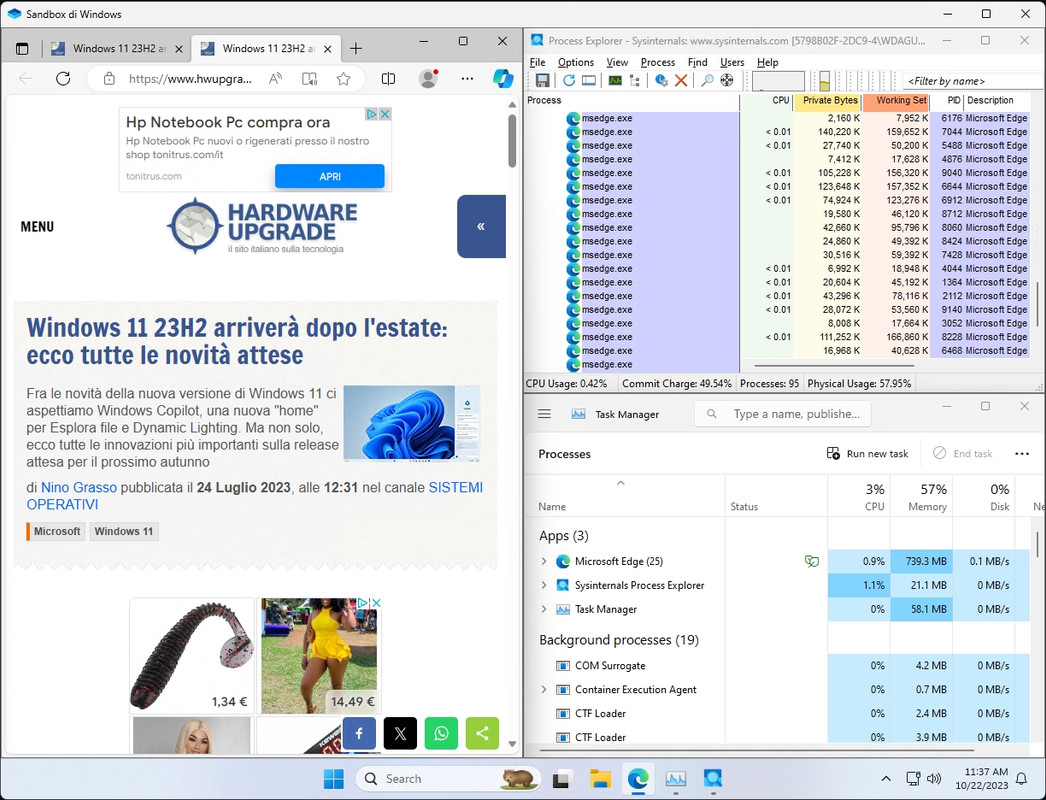Open File menu in Process Explorer
Screen dimensions: 1046x800
point(538,62)
